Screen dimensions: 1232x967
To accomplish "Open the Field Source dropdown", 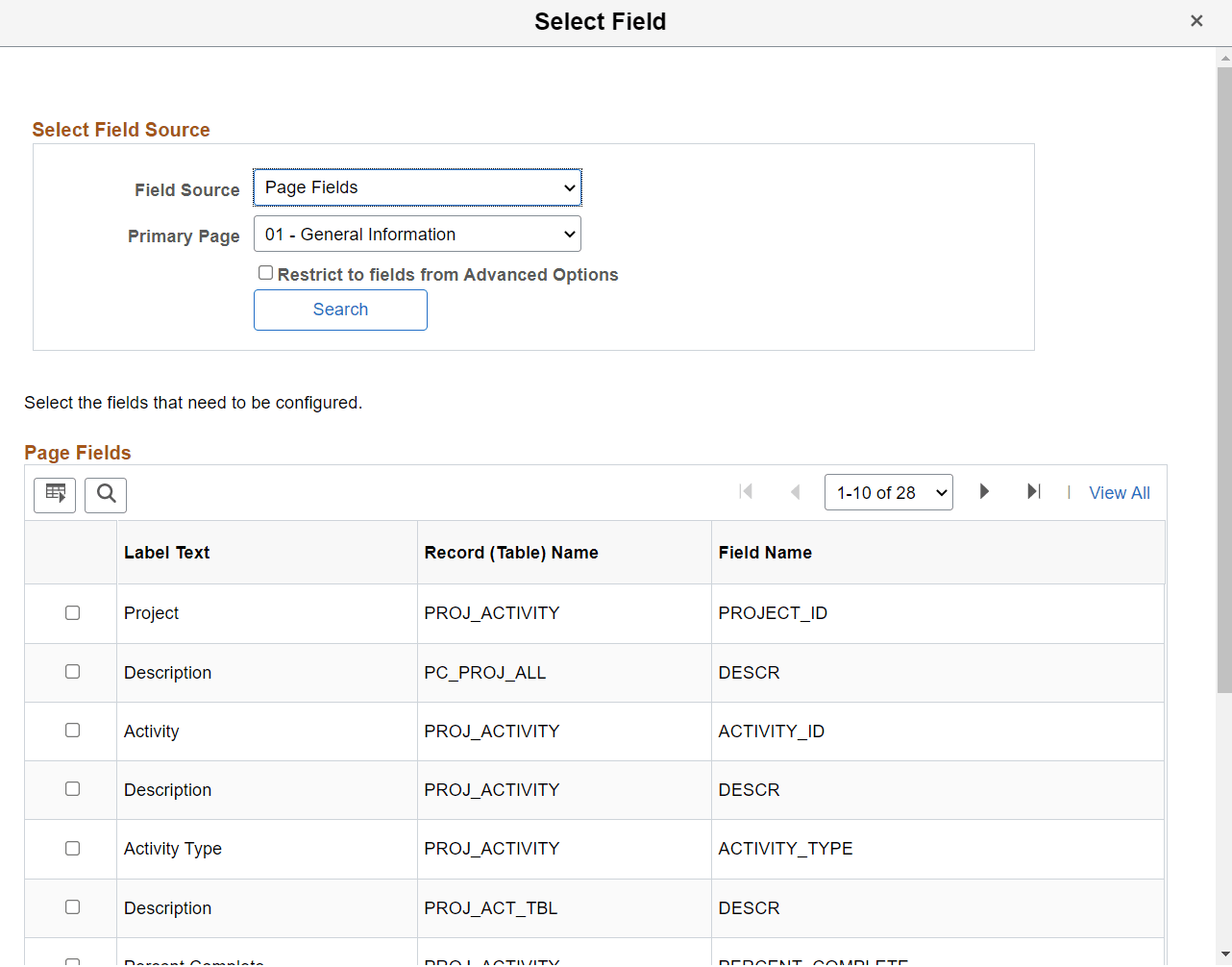I will point(417,187).
